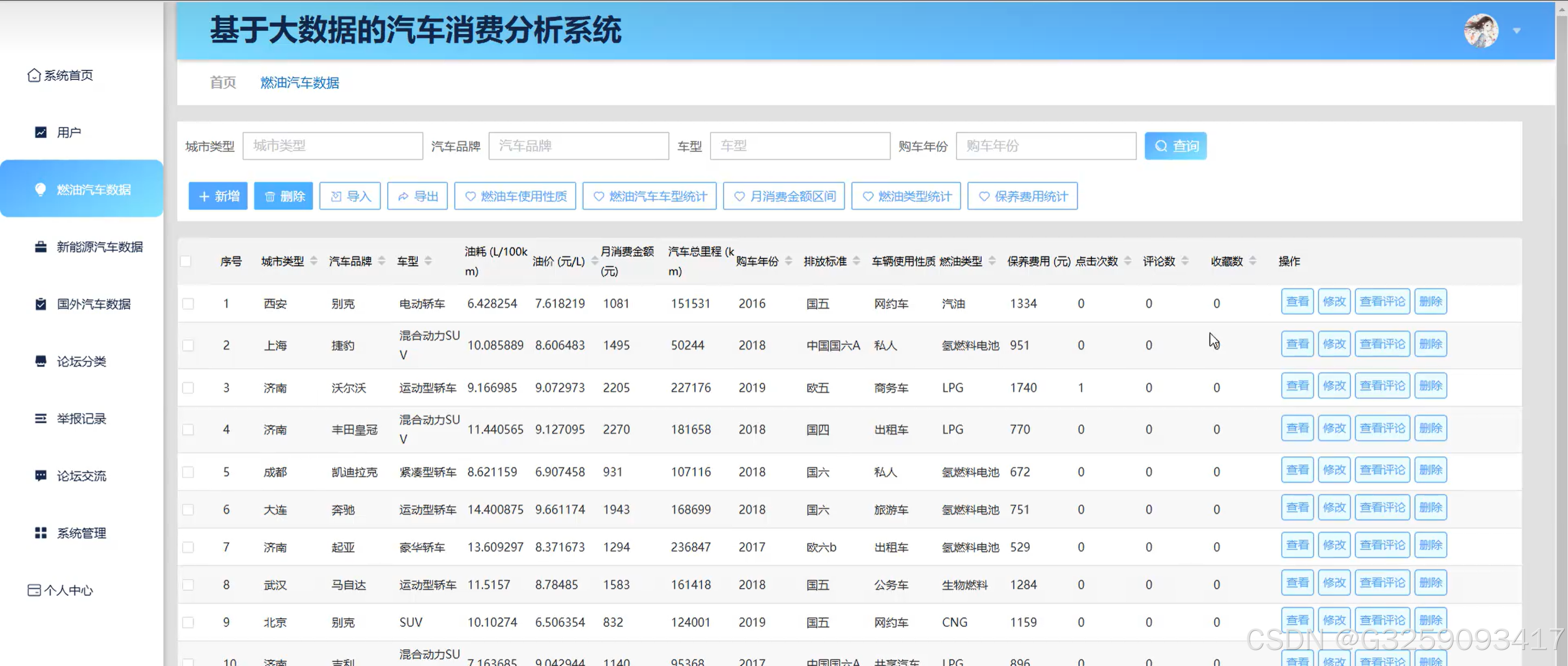Delete row 4 丰田皇冠 entry
Viewport: 1568px width, 666px height.
tap(1430, 428)
